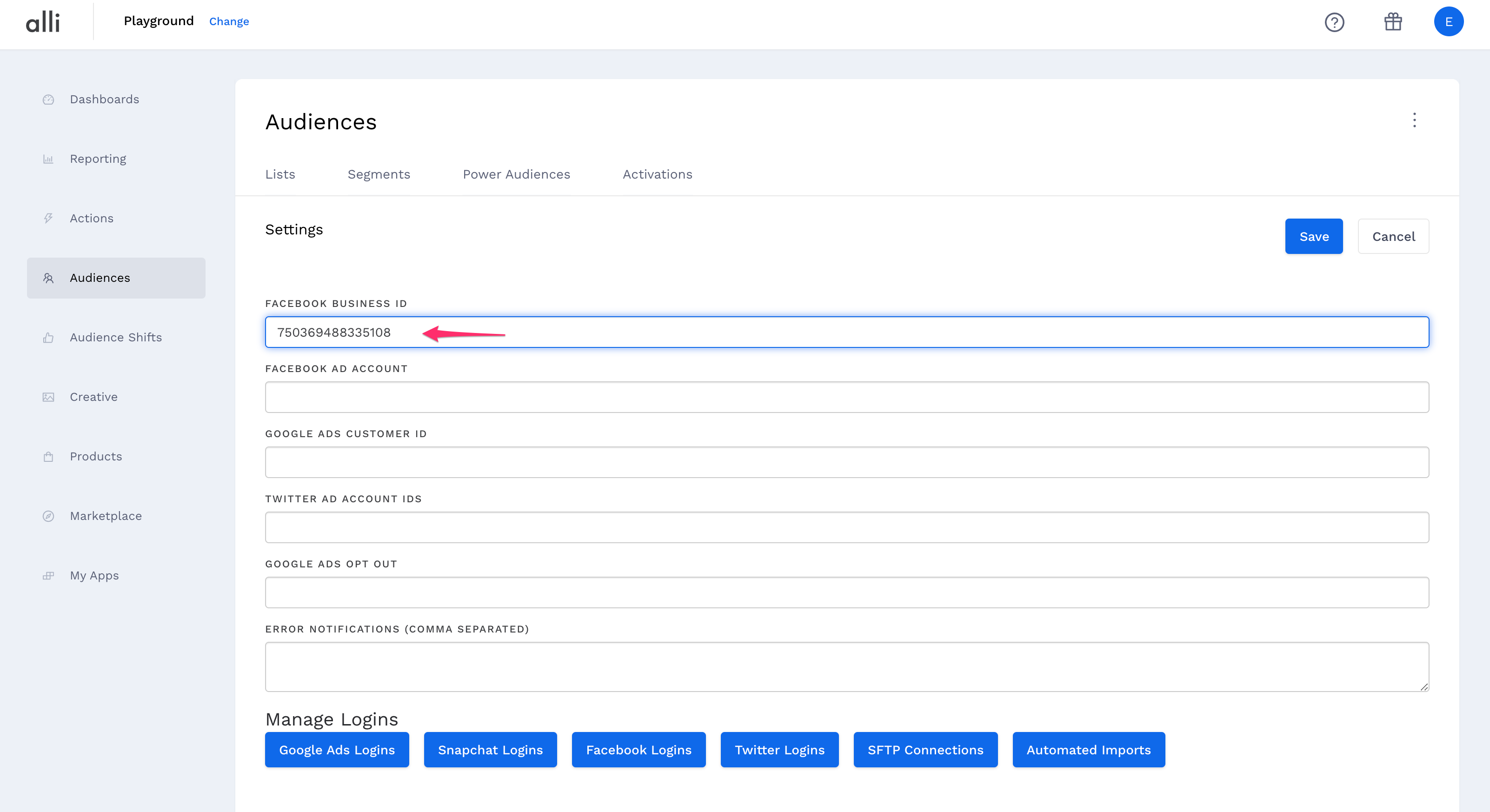Screen dimensions: 1490x812
Task: Click the Change link next to Playground
Action: 229,21
